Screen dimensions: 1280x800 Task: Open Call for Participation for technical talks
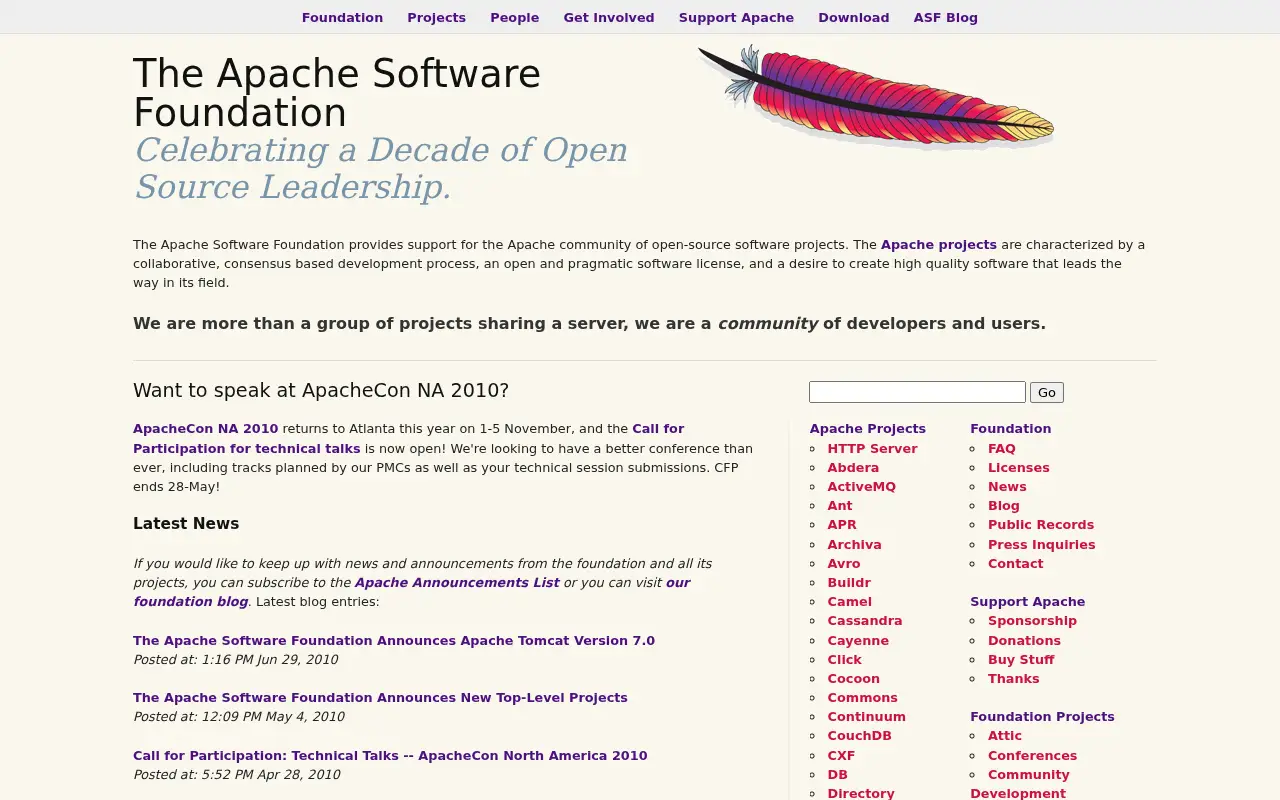[408, 439]
